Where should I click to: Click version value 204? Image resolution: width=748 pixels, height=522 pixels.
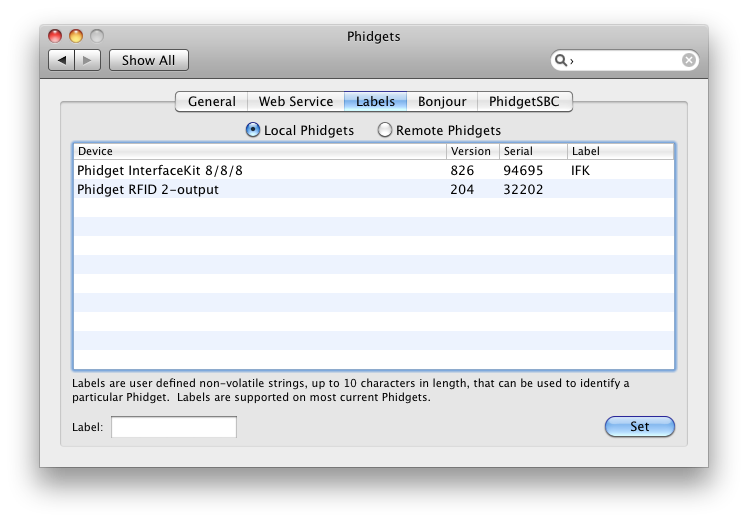(x=462, y=189)
